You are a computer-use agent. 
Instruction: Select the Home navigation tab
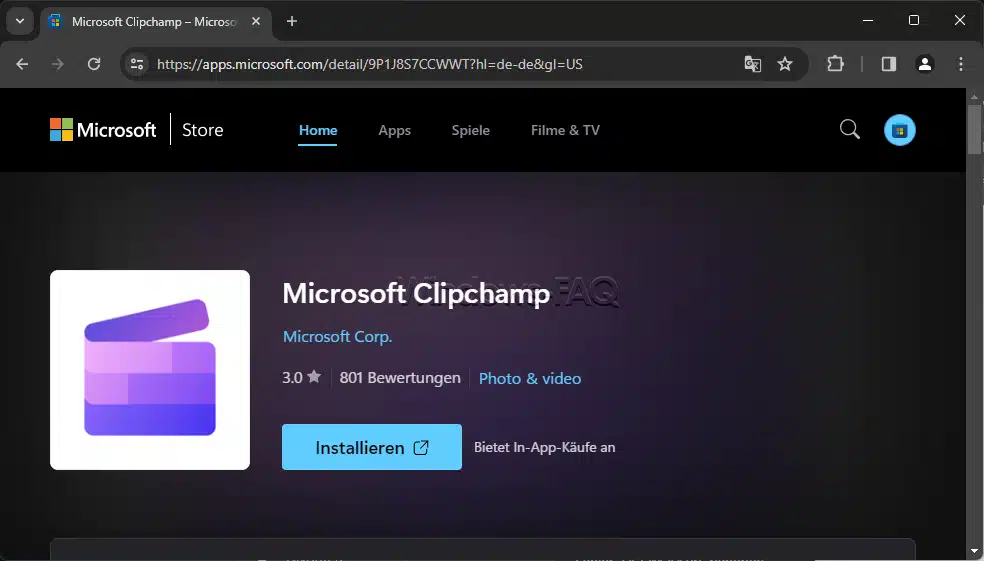click(318, 131)
